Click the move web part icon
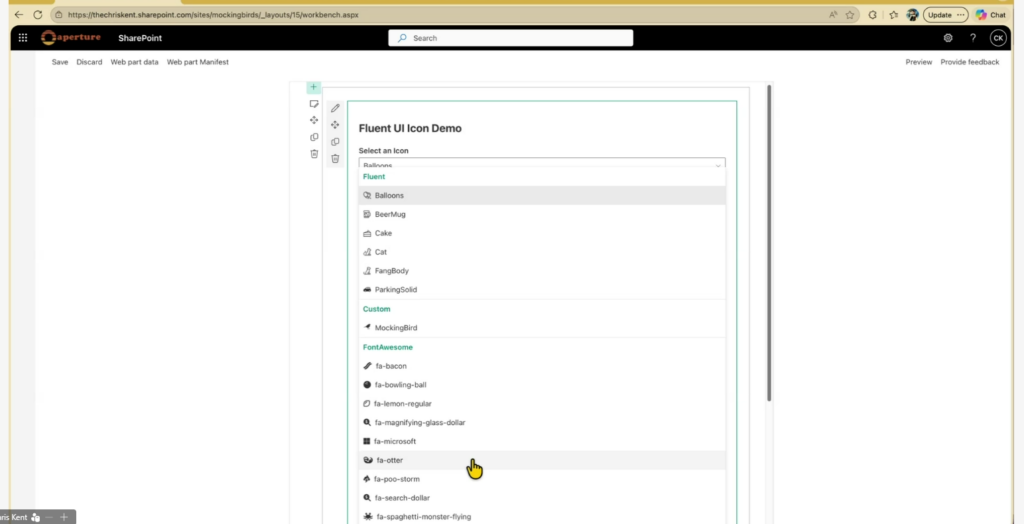Viewport: 1024px width, 524px height. pos(335,125)
